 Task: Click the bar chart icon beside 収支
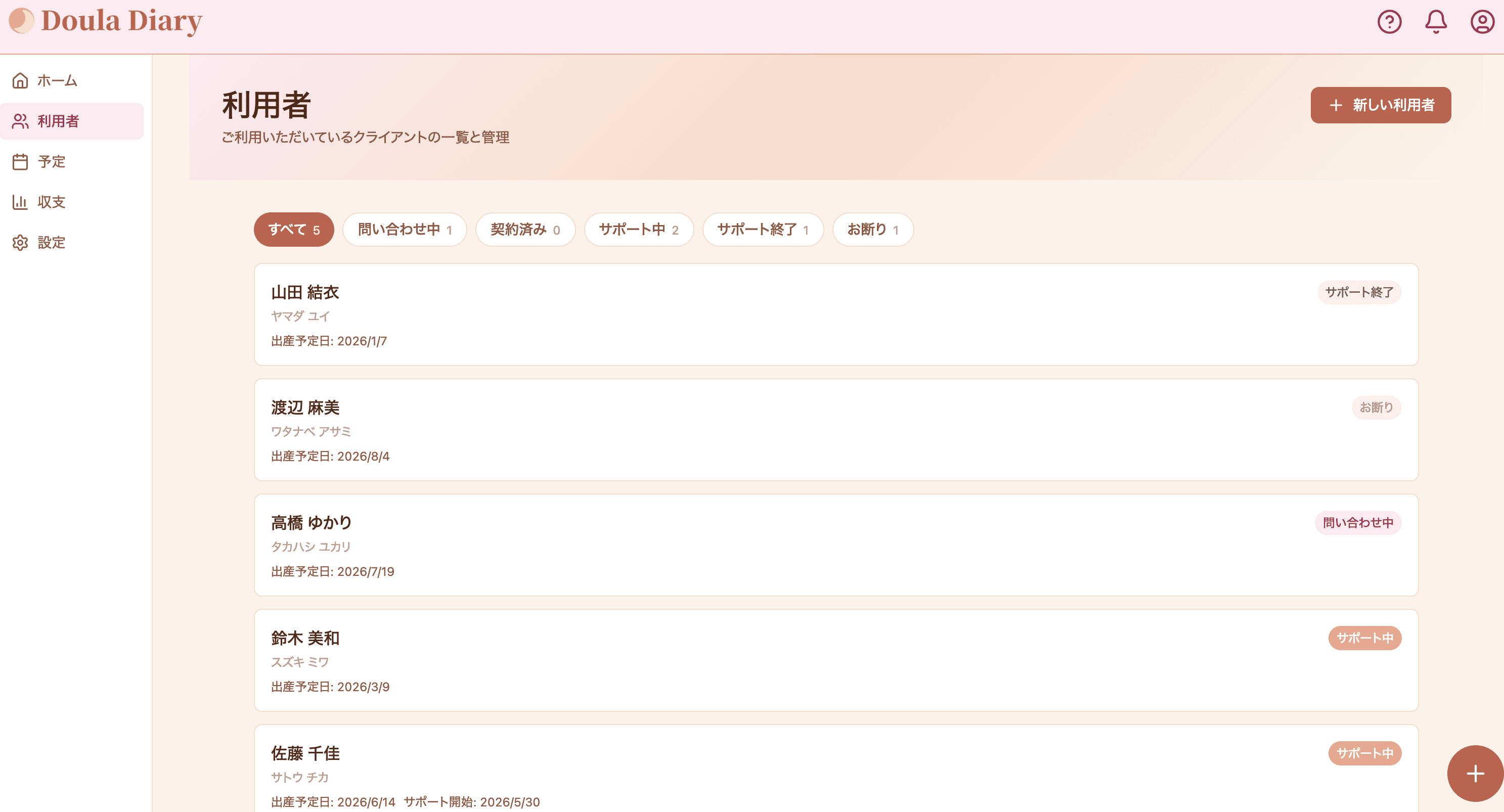coord(20,202)
